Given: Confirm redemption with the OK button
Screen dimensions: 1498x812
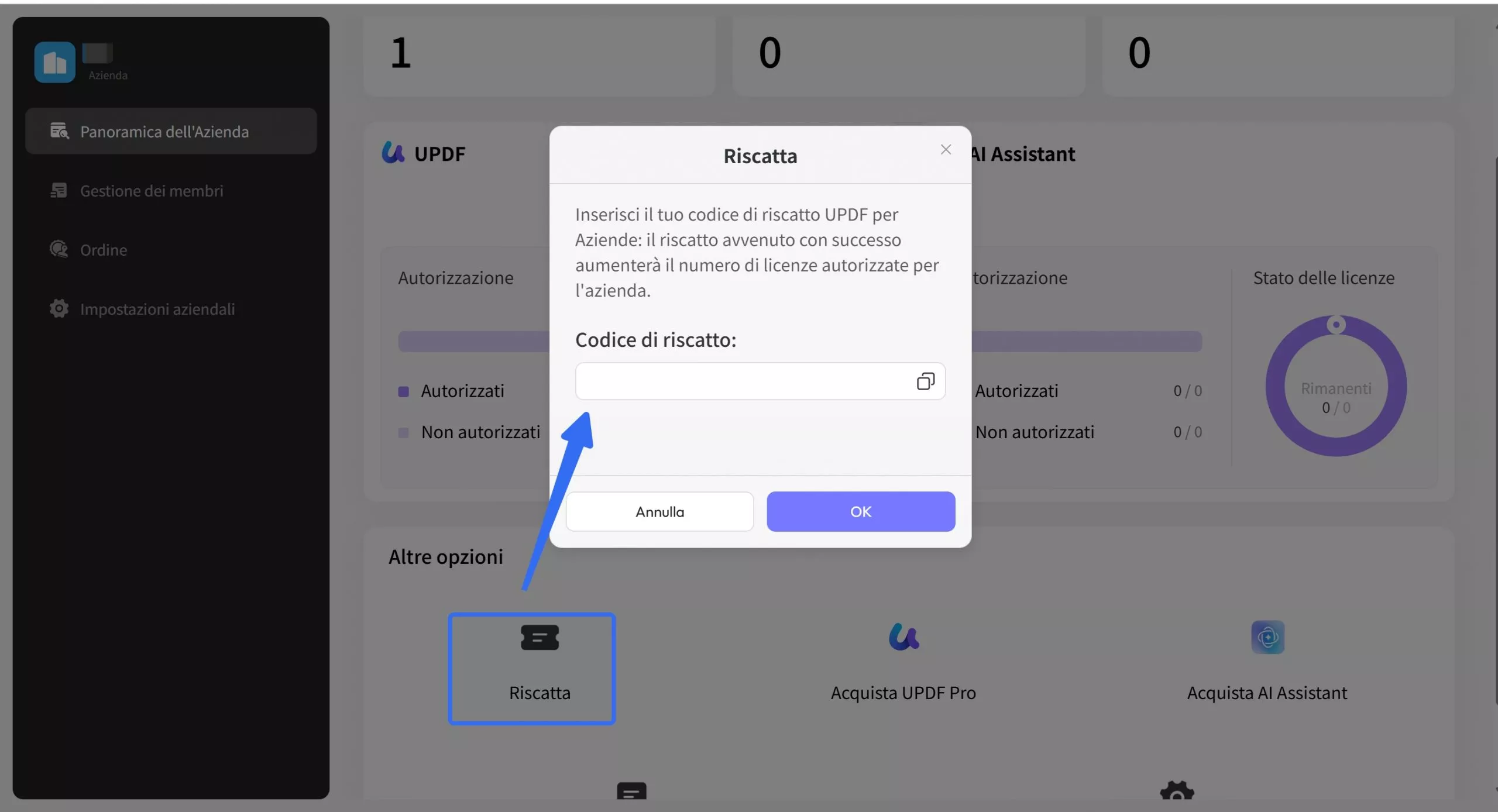Looking at the screenshot, I should 861,512.
